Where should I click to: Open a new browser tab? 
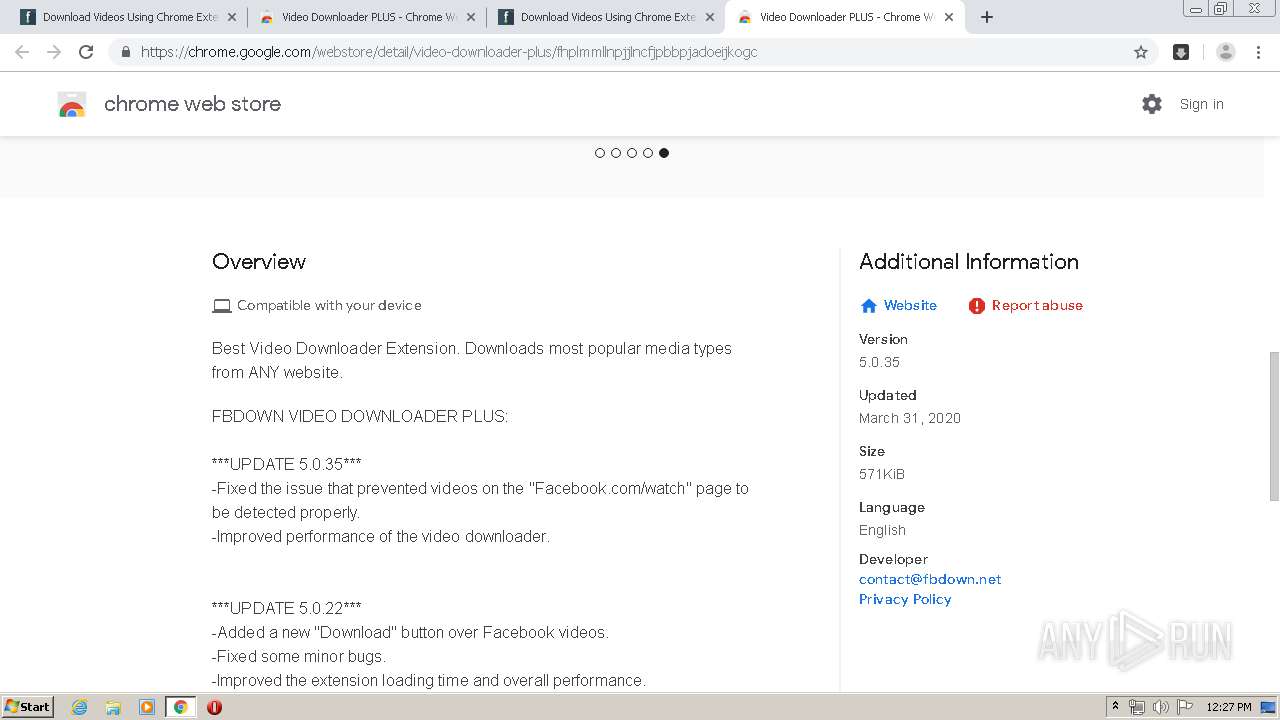(x=987, y=17)
